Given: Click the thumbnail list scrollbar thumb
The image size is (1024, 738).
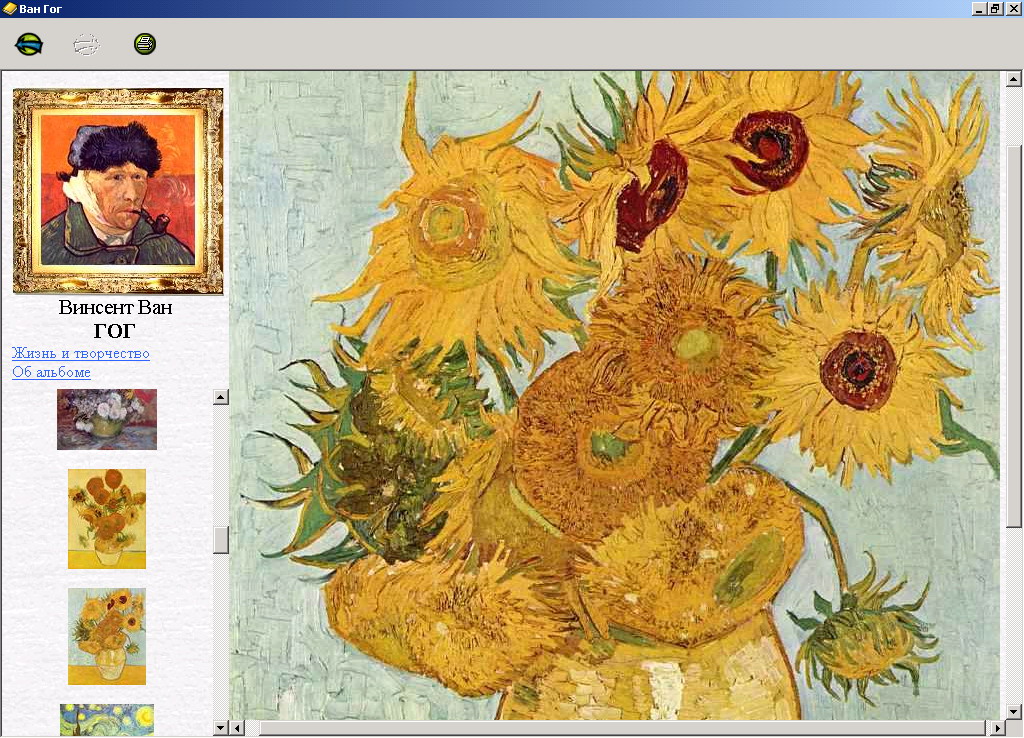Looking at the screenshot, I should [221, 539].
